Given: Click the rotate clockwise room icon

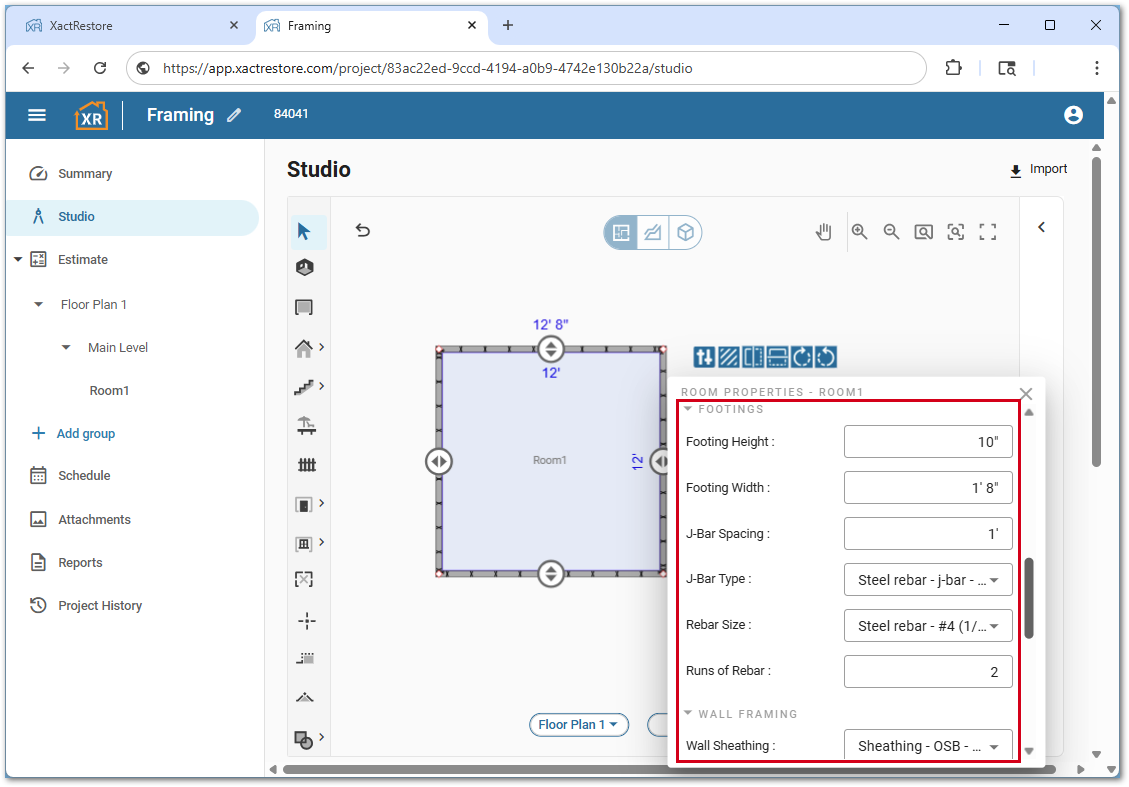Looking at the screenshot, I should [x=801, y=356].
